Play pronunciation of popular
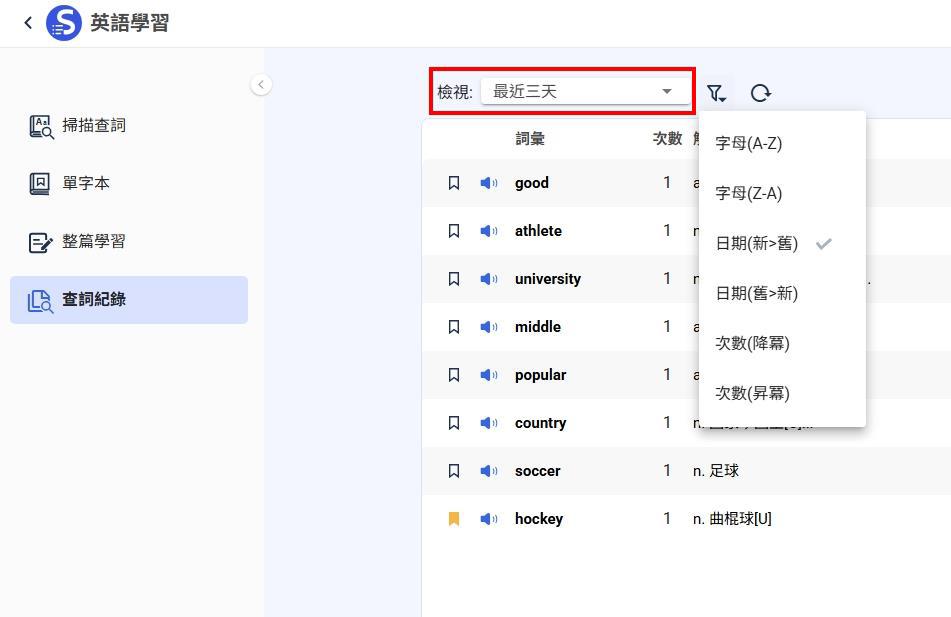The height and width of the screenshot is (617, 951). coord(488,375)
